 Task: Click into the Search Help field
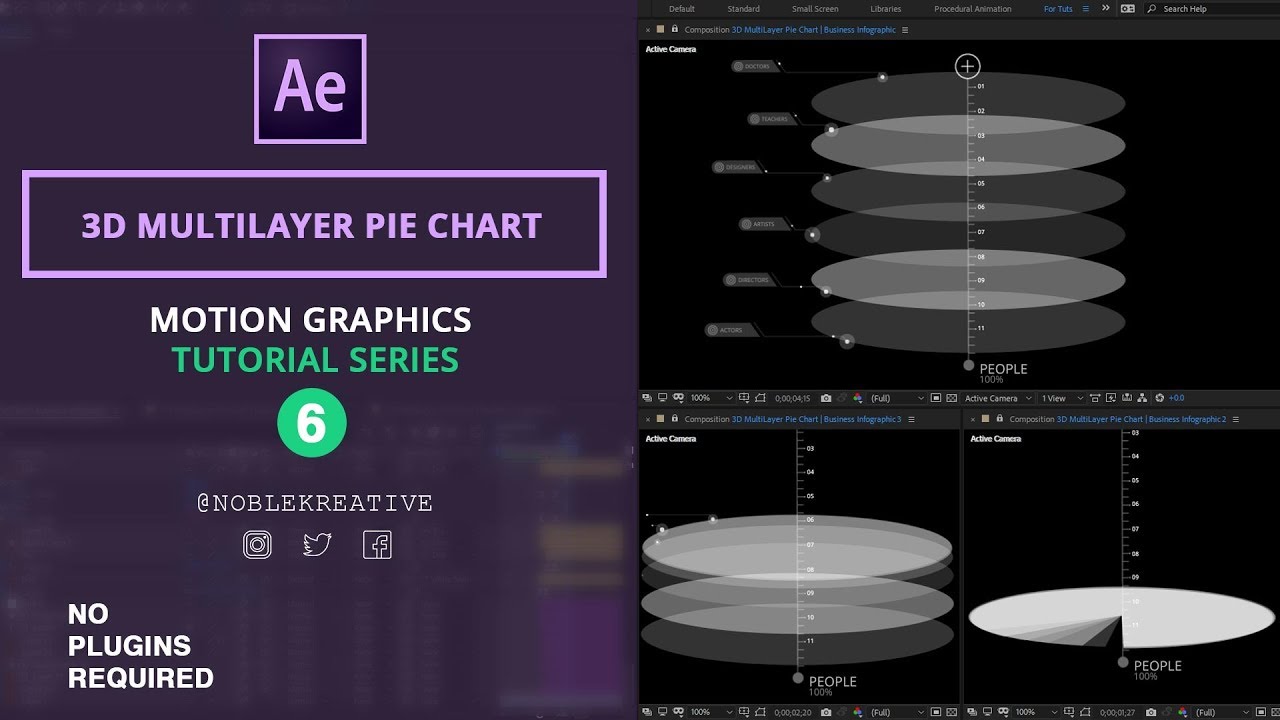(x=1215, y=9)
